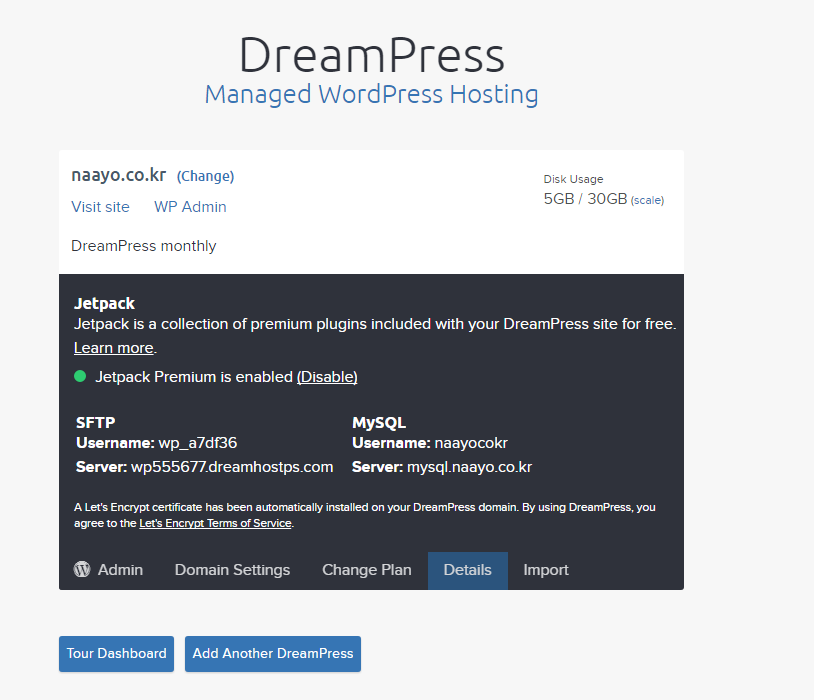The image size is (814, 700).
Task: Click the DreamPress page heading
Action: (371, 55)
